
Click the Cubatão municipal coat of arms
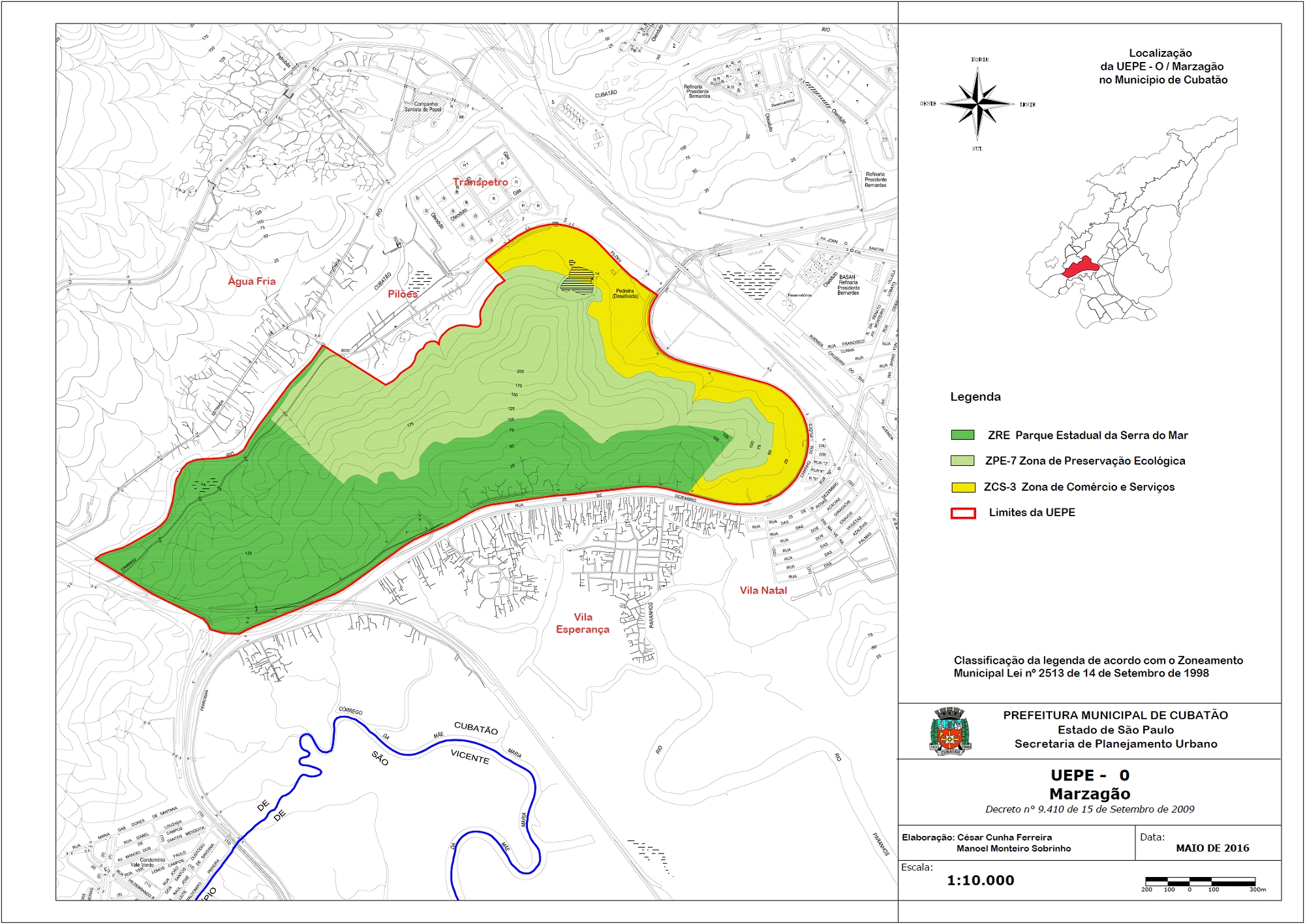click(x=950, y=731)
